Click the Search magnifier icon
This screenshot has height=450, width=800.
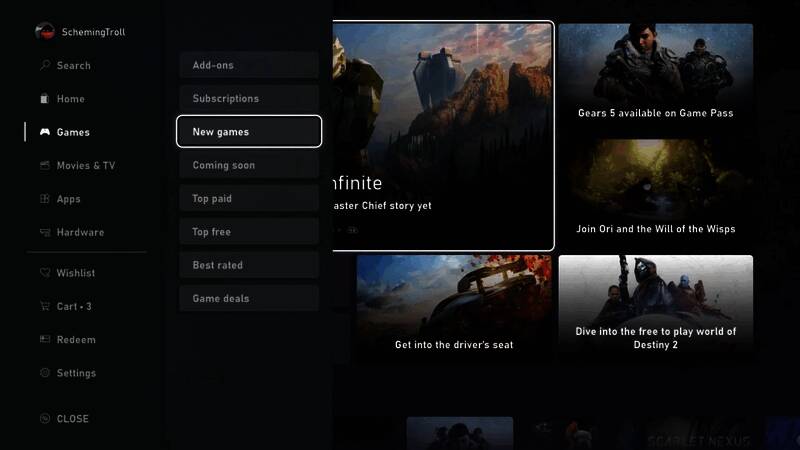pyautogui.click(x=45, y=66)
